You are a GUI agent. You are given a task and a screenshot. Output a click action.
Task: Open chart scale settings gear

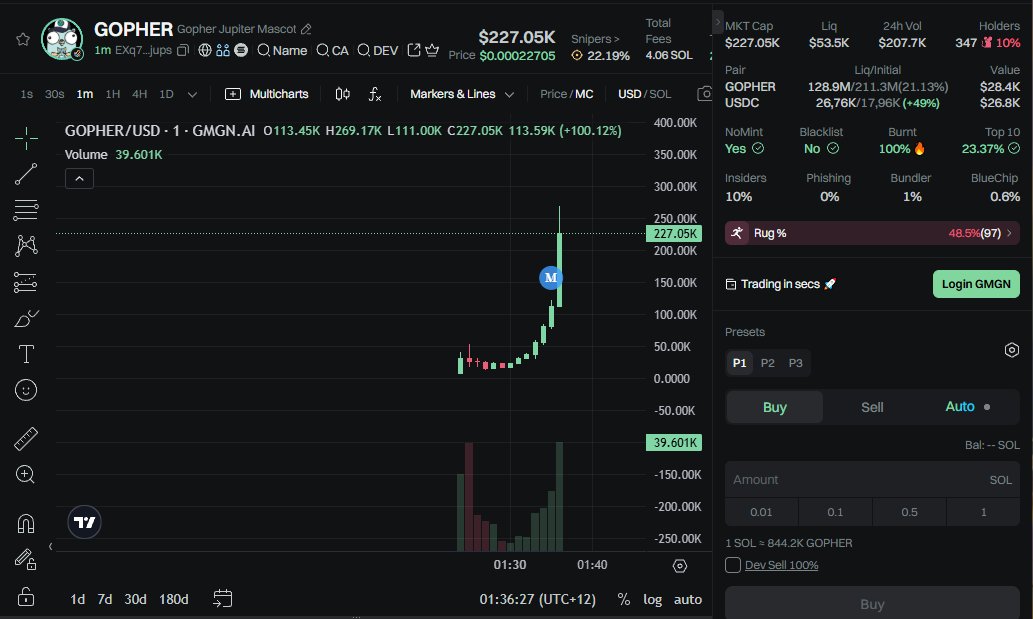click(680, 566)
